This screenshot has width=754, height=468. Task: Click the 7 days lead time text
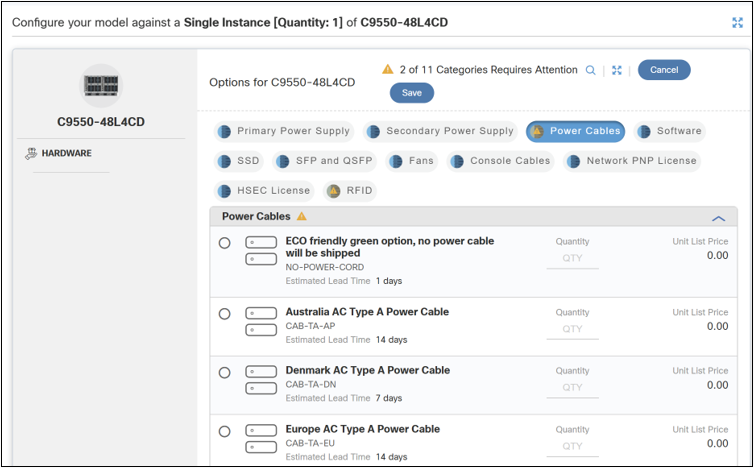(389, 398)
